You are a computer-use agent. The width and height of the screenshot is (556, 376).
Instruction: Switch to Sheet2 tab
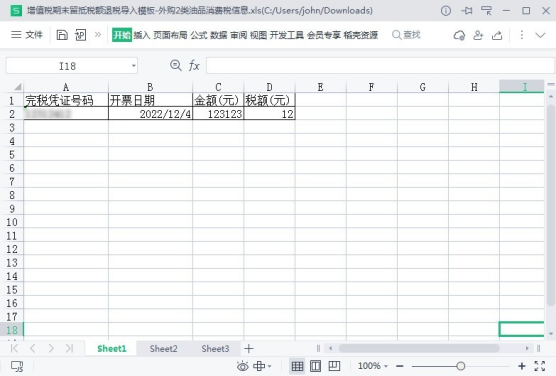click(x=163, y=349)
